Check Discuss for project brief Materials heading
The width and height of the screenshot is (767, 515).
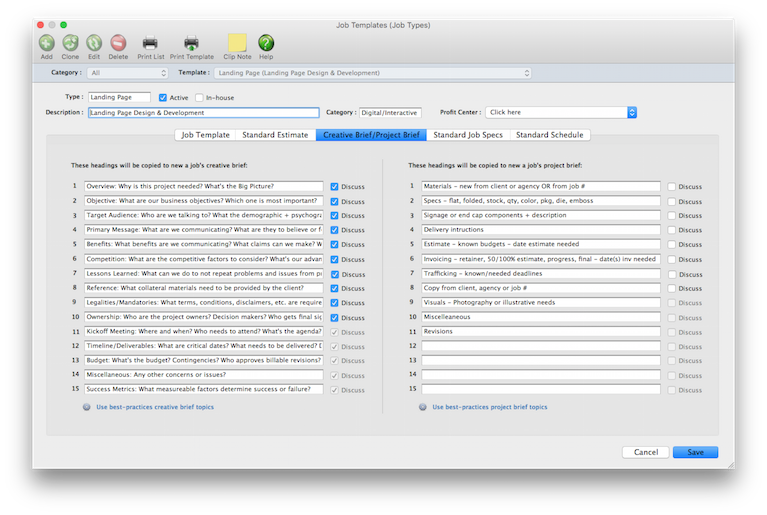671,186
